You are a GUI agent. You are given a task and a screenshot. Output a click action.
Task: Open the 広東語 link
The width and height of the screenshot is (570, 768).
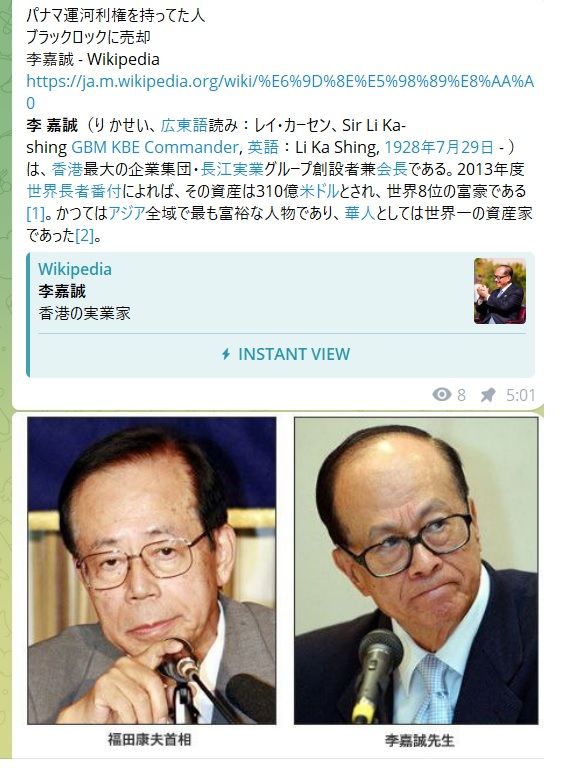point(184,125)
